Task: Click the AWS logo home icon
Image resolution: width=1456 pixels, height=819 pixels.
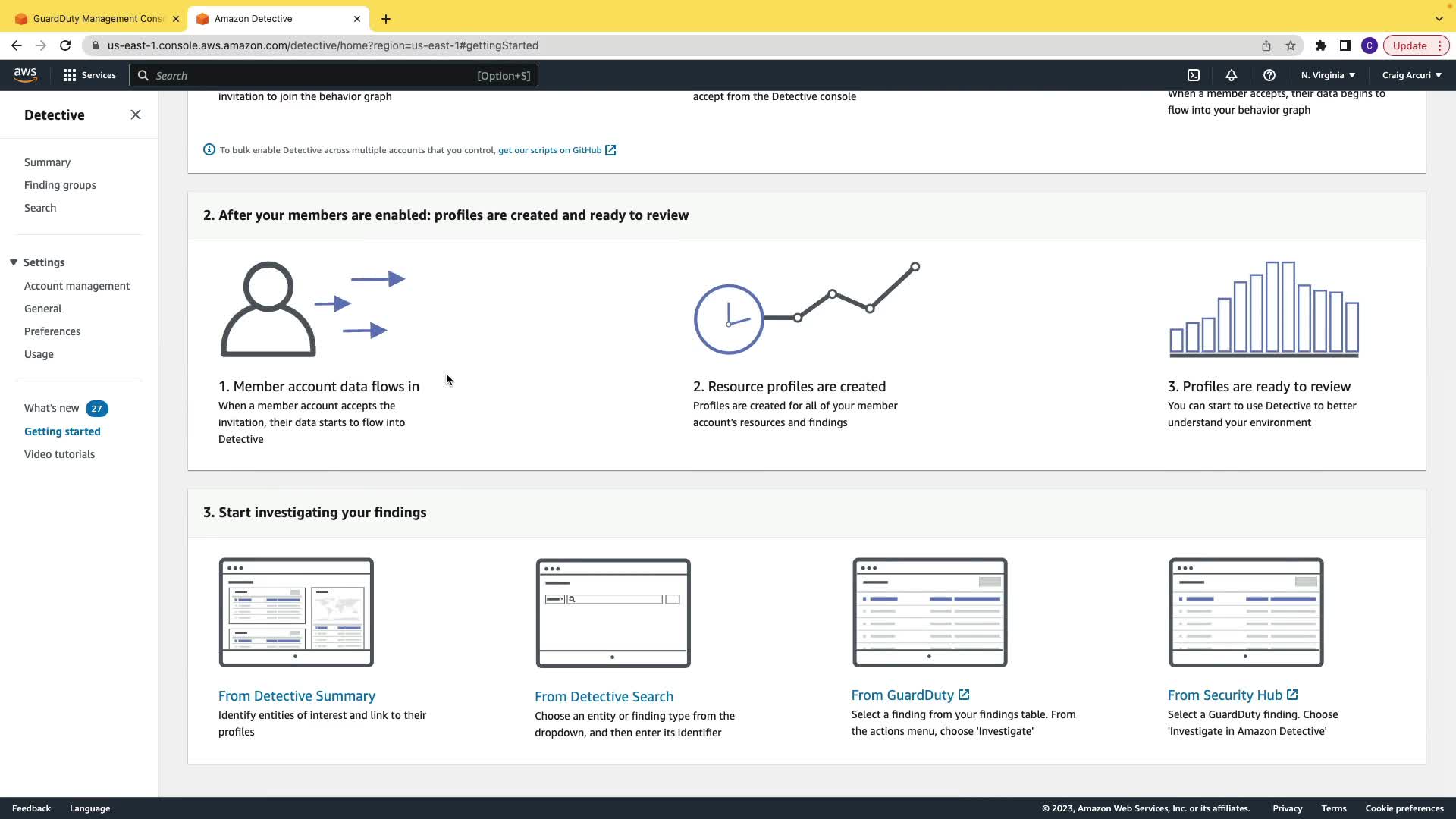Action: tap(25, 74)
